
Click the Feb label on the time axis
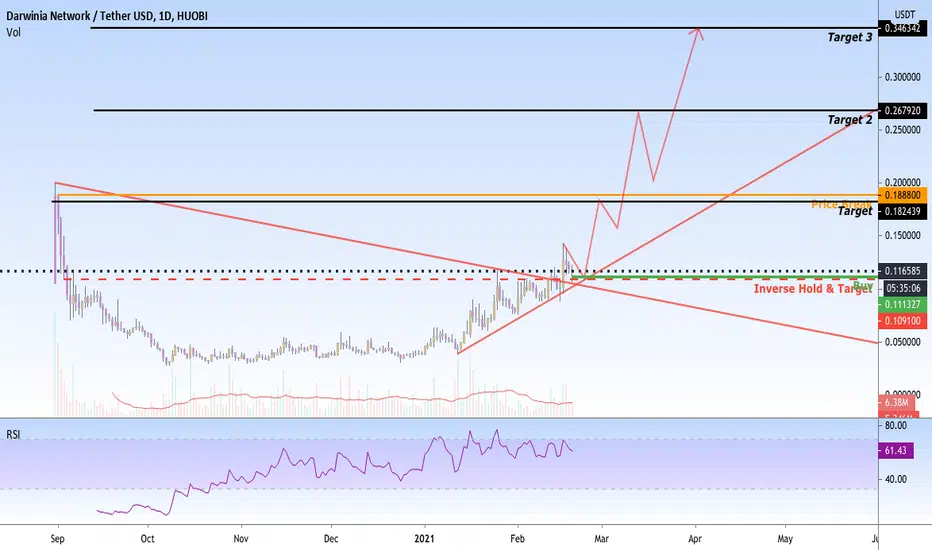(518, 539)
